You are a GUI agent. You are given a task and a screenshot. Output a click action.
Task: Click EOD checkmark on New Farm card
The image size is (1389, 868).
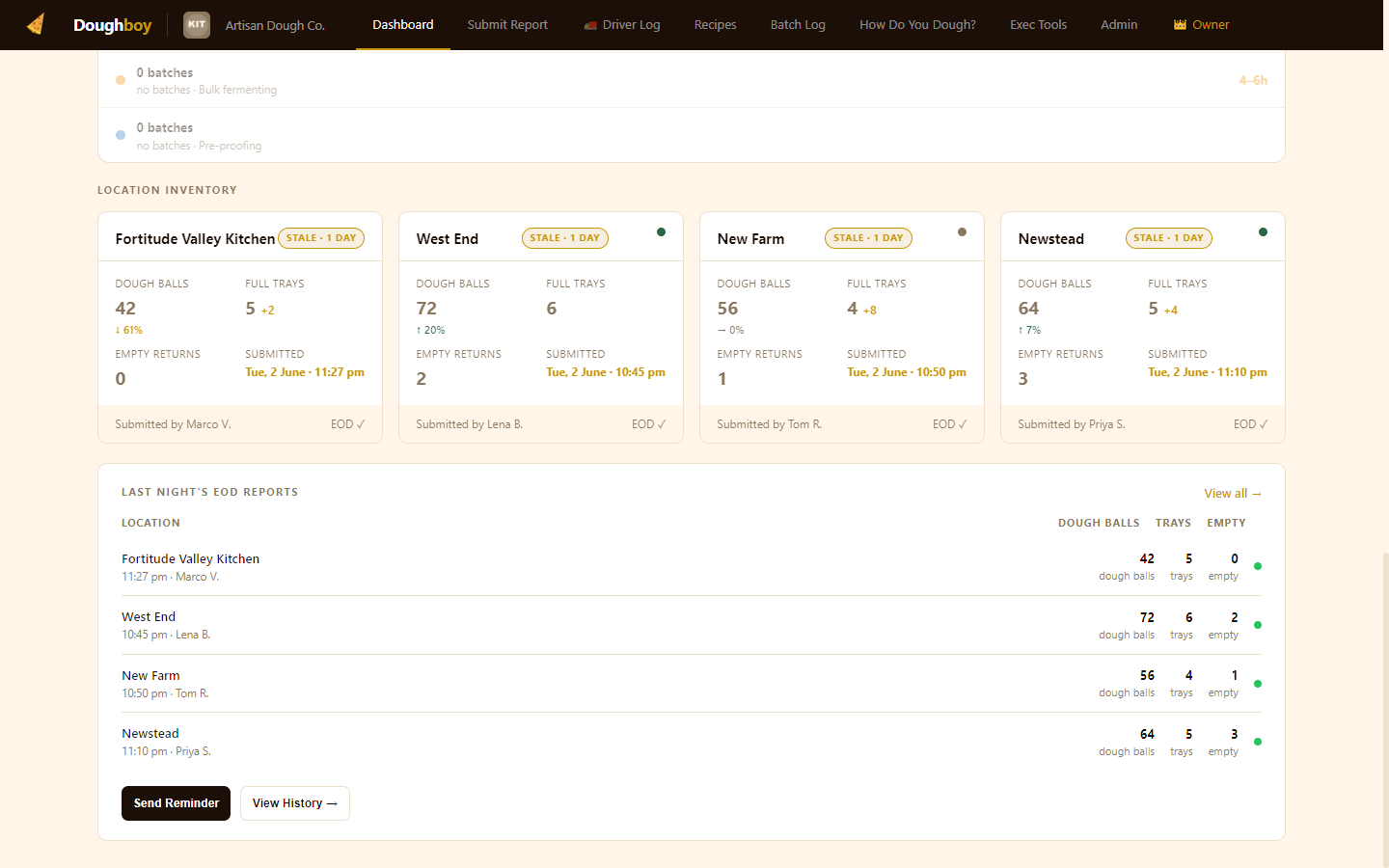click(949, 424)
